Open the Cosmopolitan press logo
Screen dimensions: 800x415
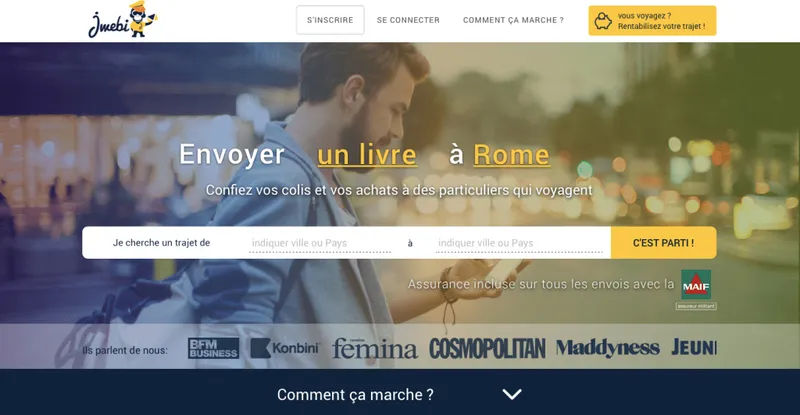pyautogui.click(x=487, y=348)
